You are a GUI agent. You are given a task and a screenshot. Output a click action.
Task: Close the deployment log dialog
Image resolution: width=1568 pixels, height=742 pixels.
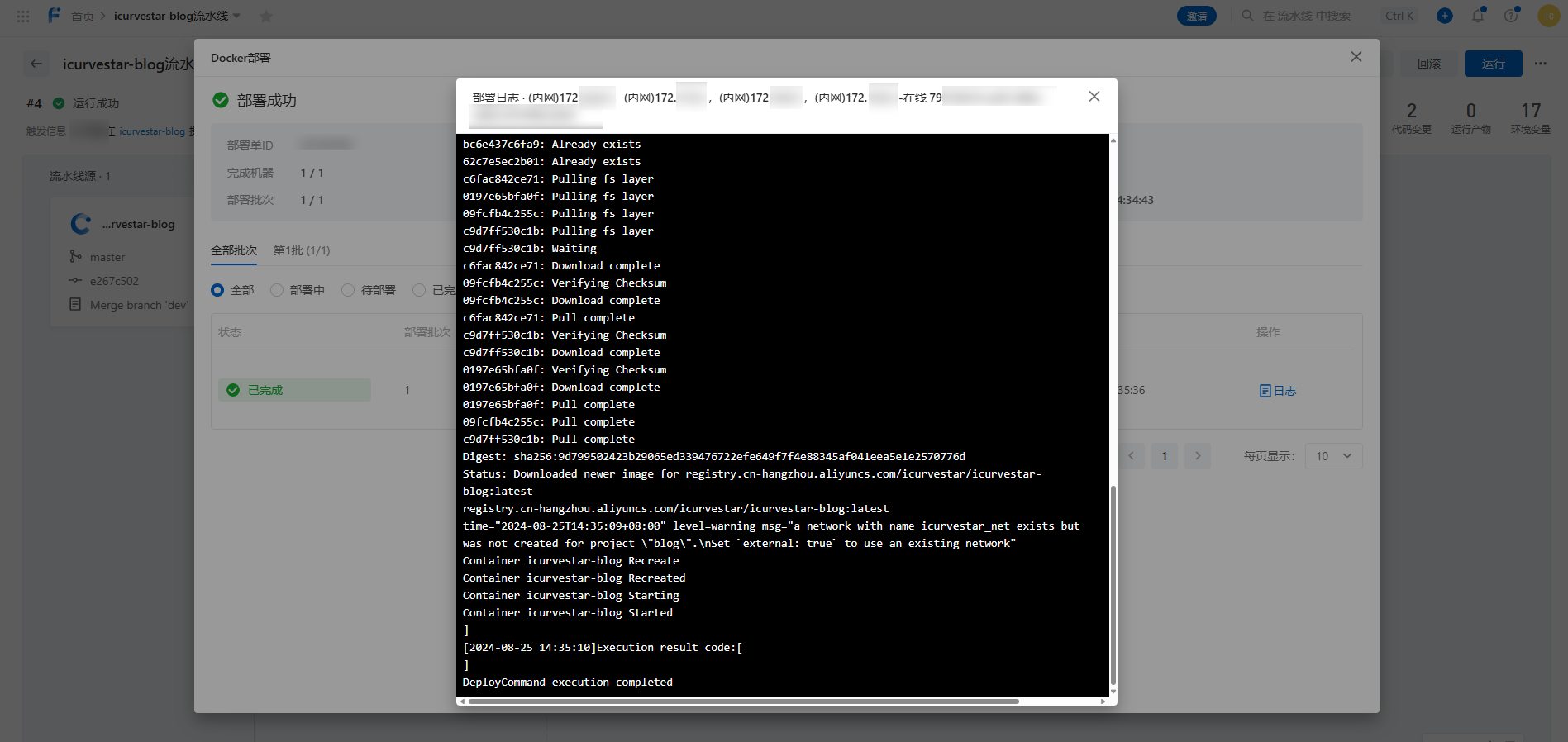tap(1094, 97)
